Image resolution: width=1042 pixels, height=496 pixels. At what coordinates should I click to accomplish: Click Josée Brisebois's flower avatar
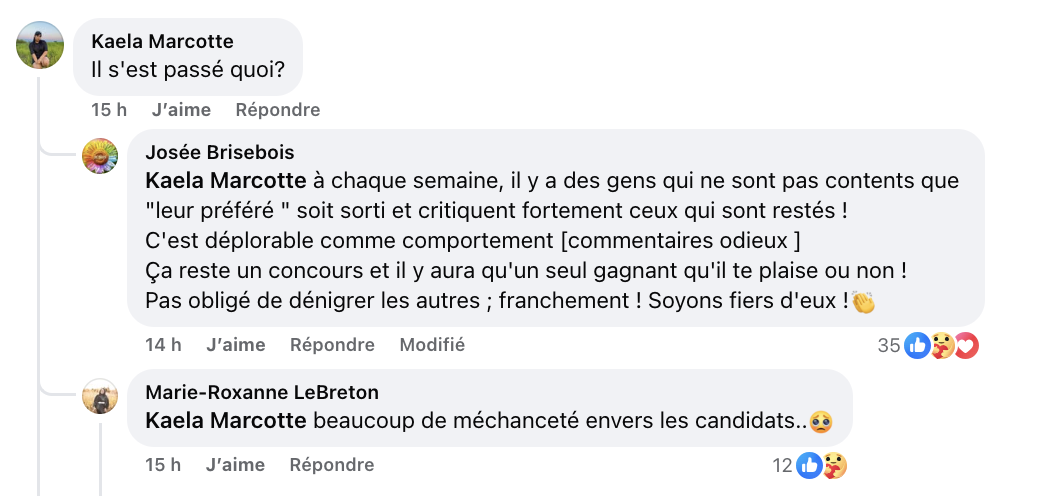pyautogui.click(x=100, y=156)
